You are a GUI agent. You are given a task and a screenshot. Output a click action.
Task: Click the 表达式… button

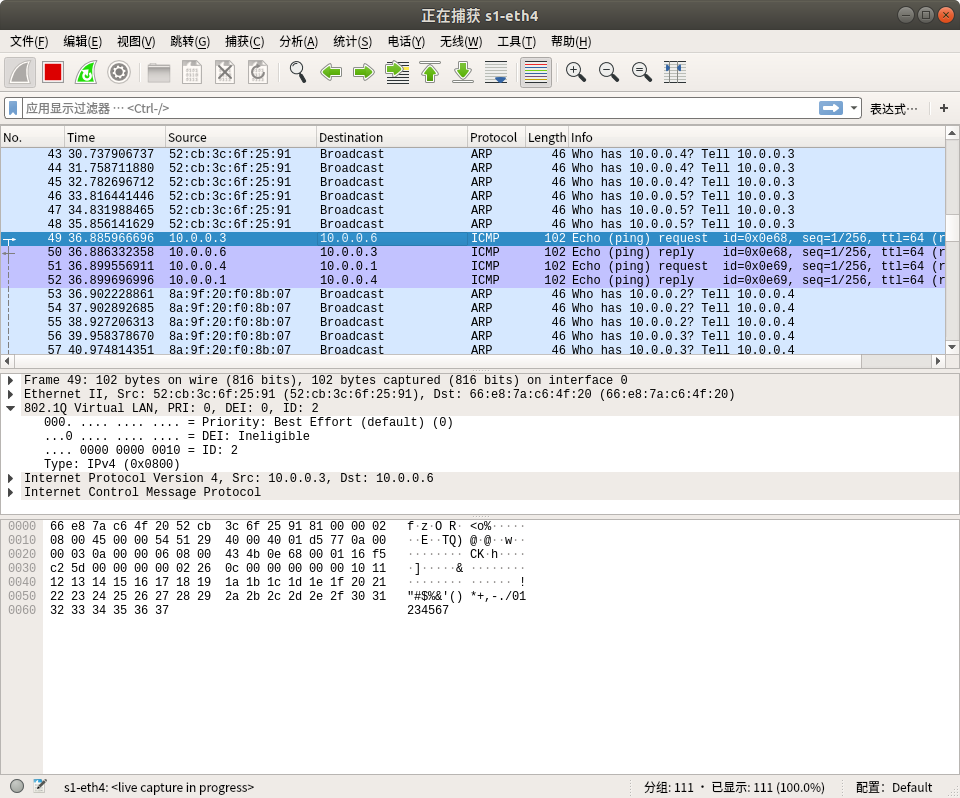tap(893, 108)
